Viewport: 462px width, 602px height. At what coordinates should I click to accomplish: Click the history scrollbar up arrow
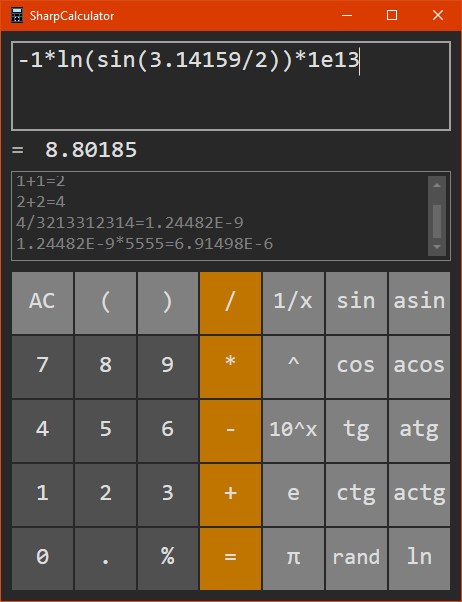coord(437,185)
